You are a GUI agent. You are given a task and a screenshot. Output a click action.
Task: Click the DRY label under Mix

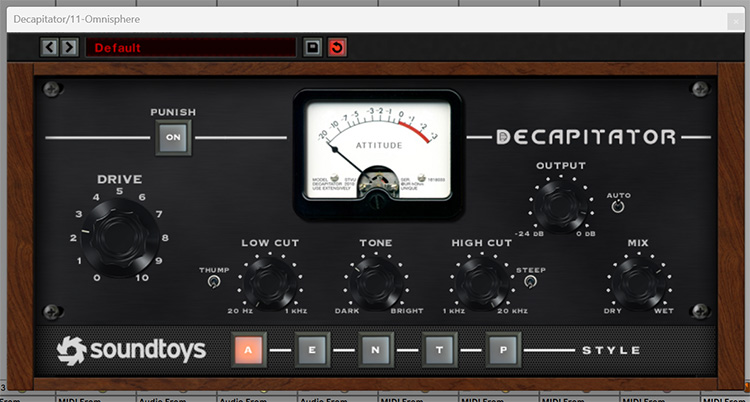(613, 311)
